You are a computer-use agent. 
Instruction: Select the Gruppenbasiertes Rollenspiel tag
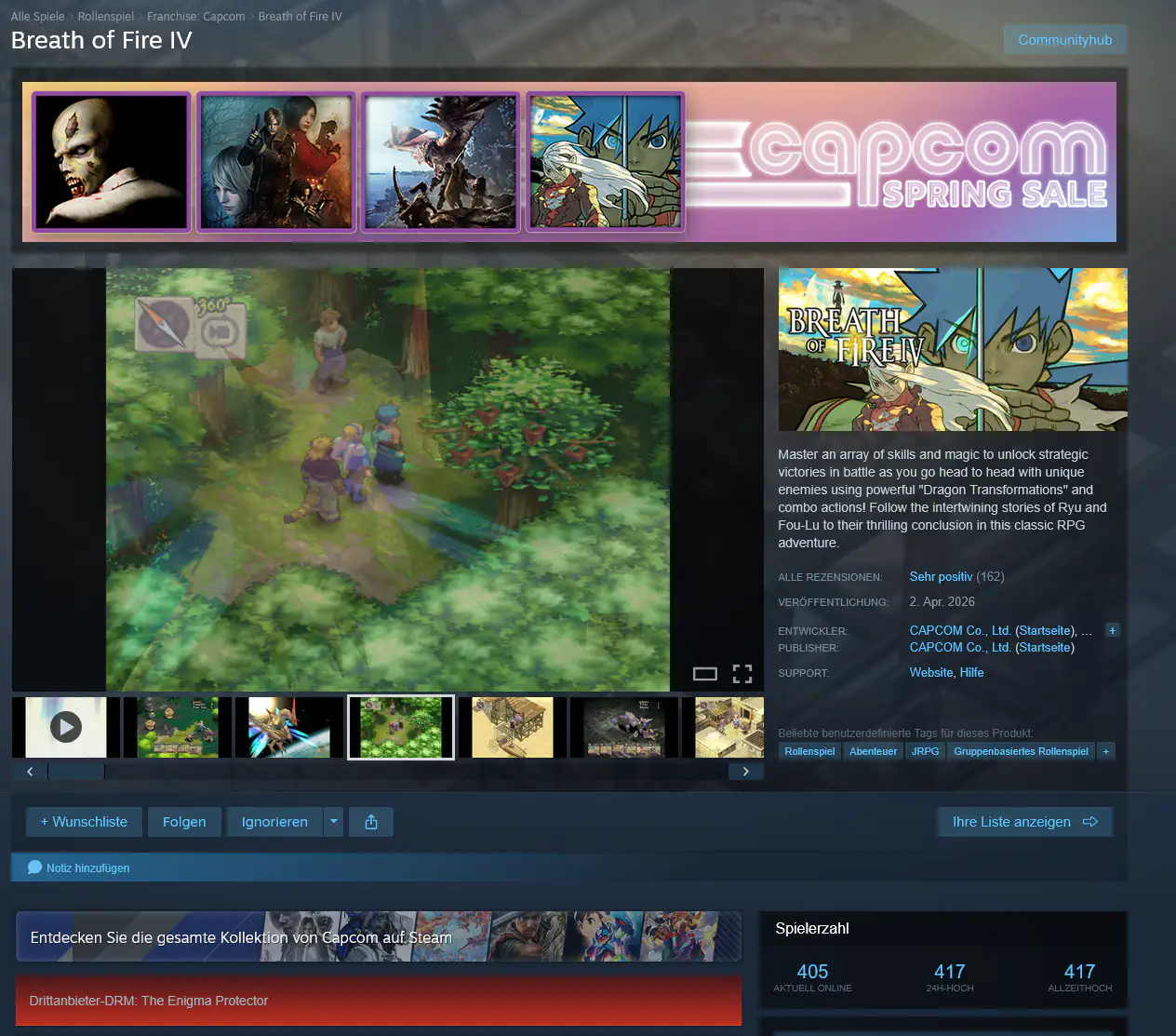point(1021,751)
